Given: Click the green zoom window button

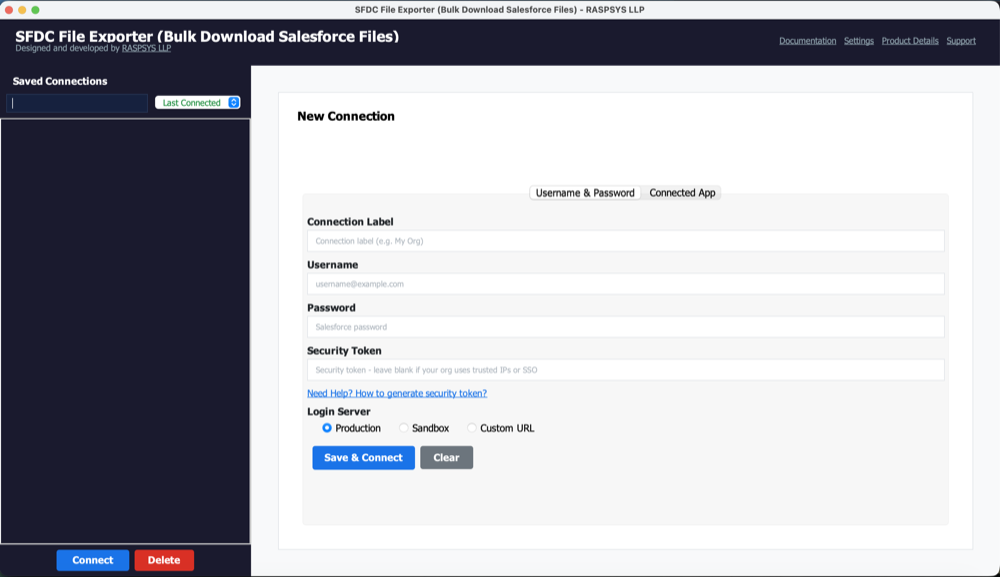Looking at the screenshot, I should pyautogui.click(x=36, y=10).
